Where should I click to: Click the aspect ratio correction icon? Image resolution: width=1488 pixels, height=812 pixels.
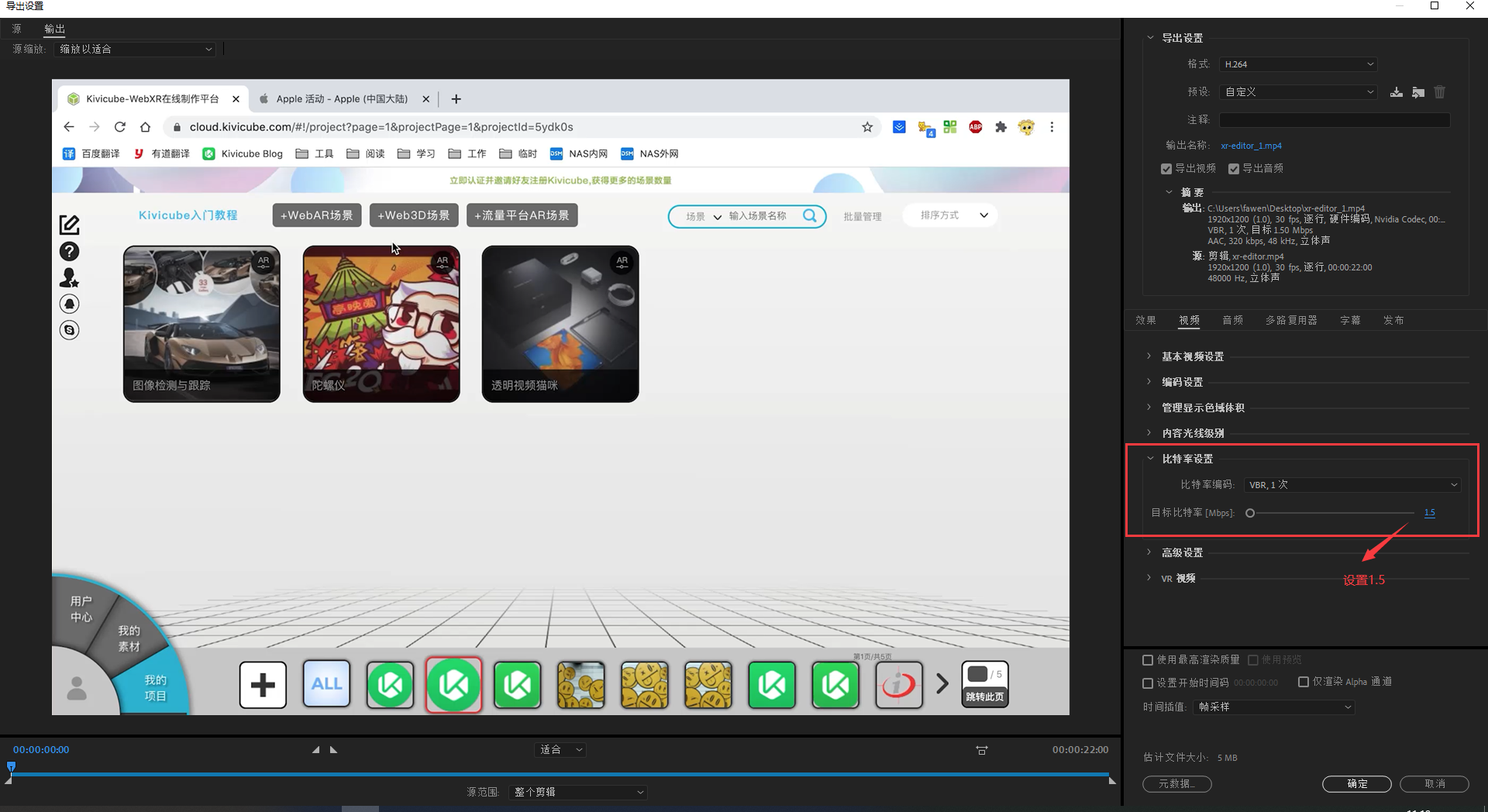[982, 750]
